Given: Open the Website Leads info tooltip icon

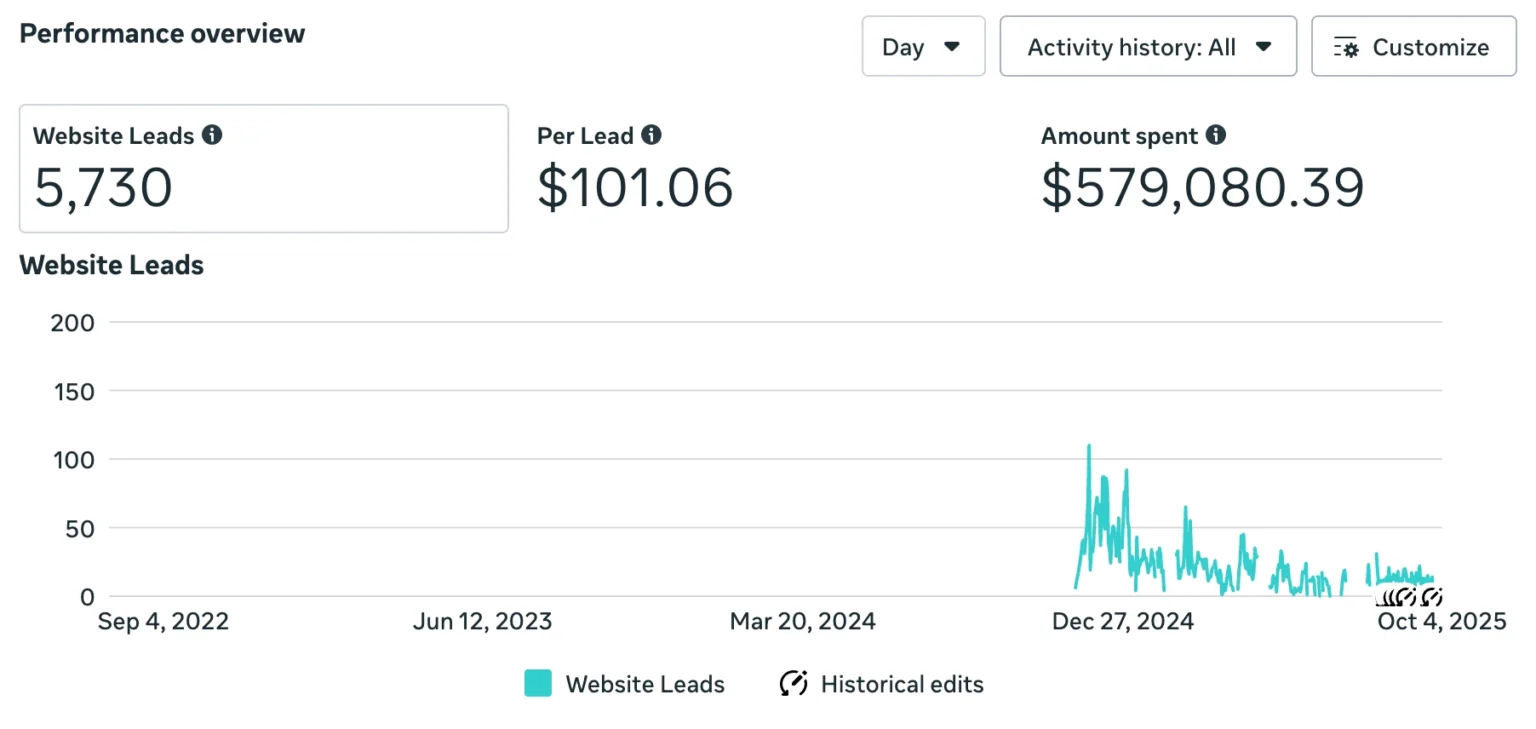Looking at the screenshot, I should point(211,135).
